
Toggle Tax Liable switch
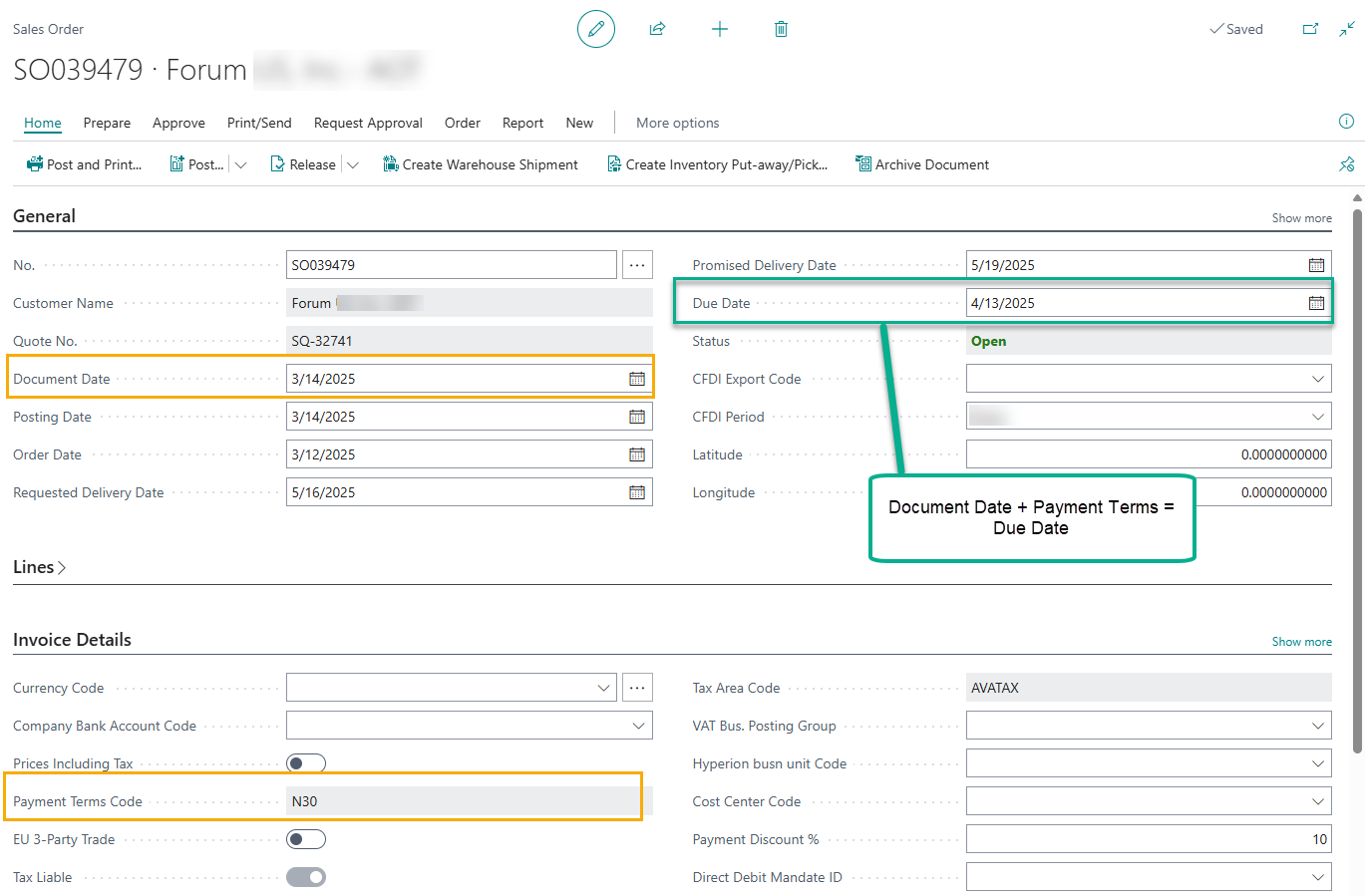click(306, 877)
